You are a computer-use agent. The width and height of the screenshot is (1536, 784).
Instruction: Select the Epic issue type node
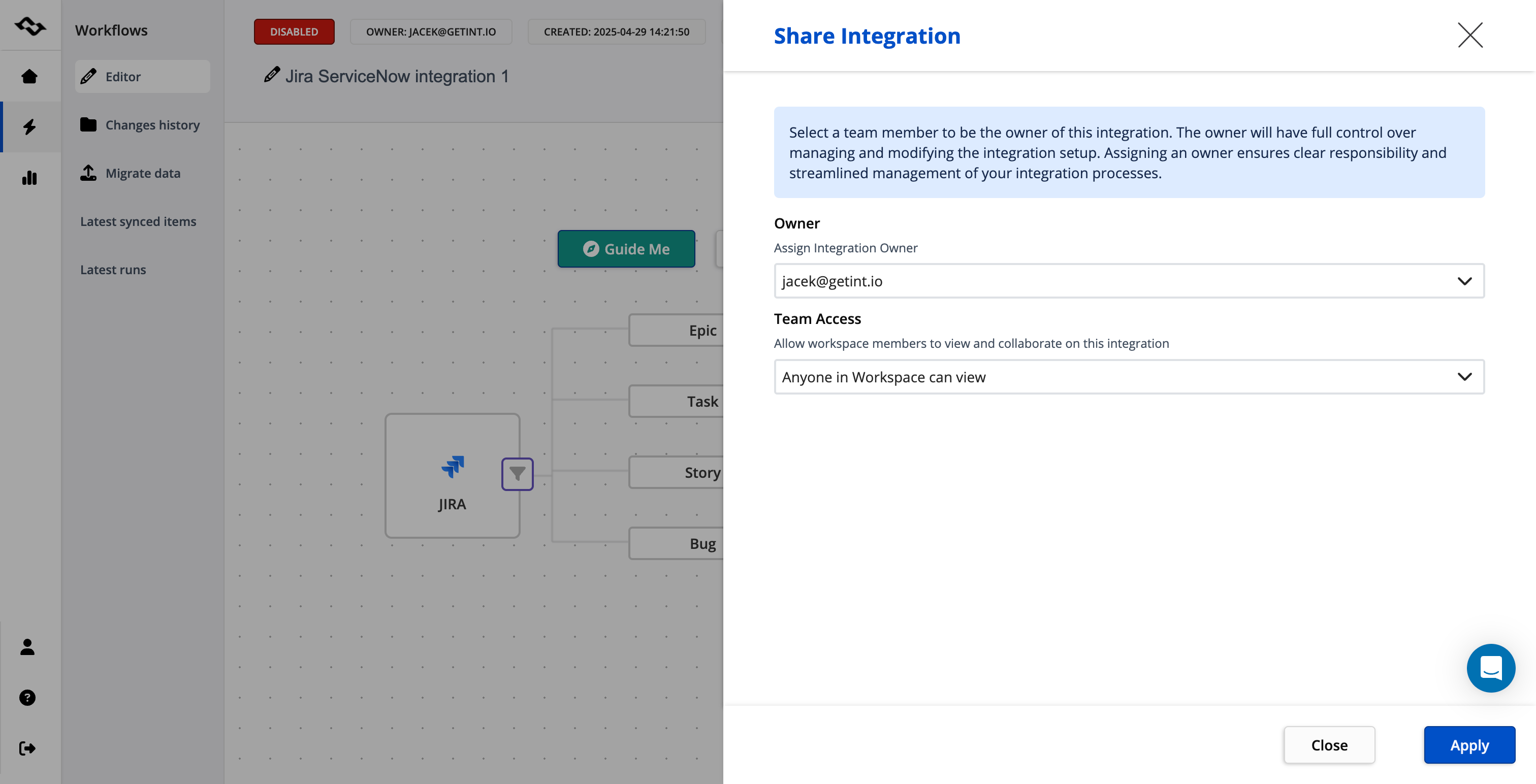tap(677, 330)
